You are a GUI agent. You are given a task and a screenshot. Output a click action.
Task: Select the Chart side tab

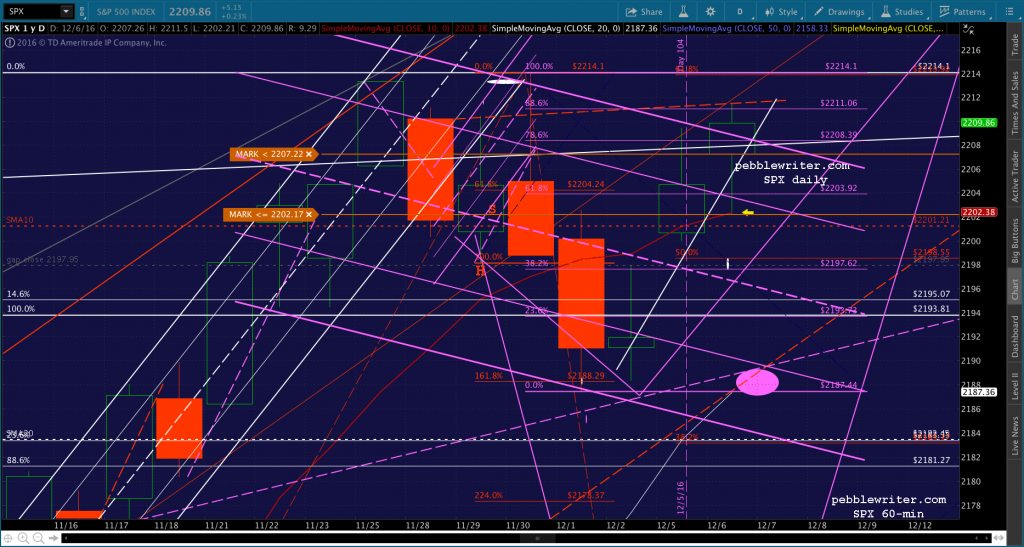coord(1016,287)
